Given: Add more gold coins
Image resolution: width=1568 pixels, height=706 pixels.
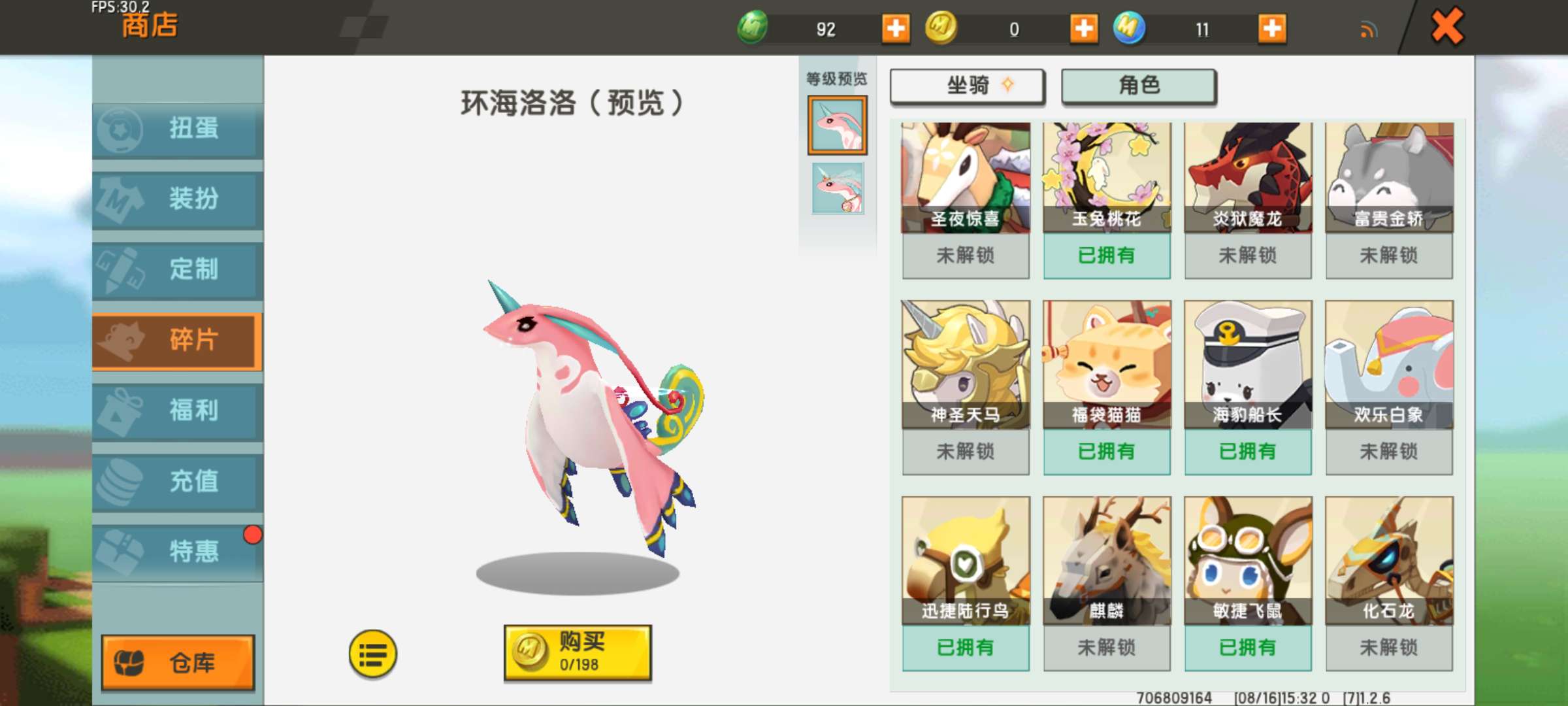Looking at the screenshot, I should 1083,29.
